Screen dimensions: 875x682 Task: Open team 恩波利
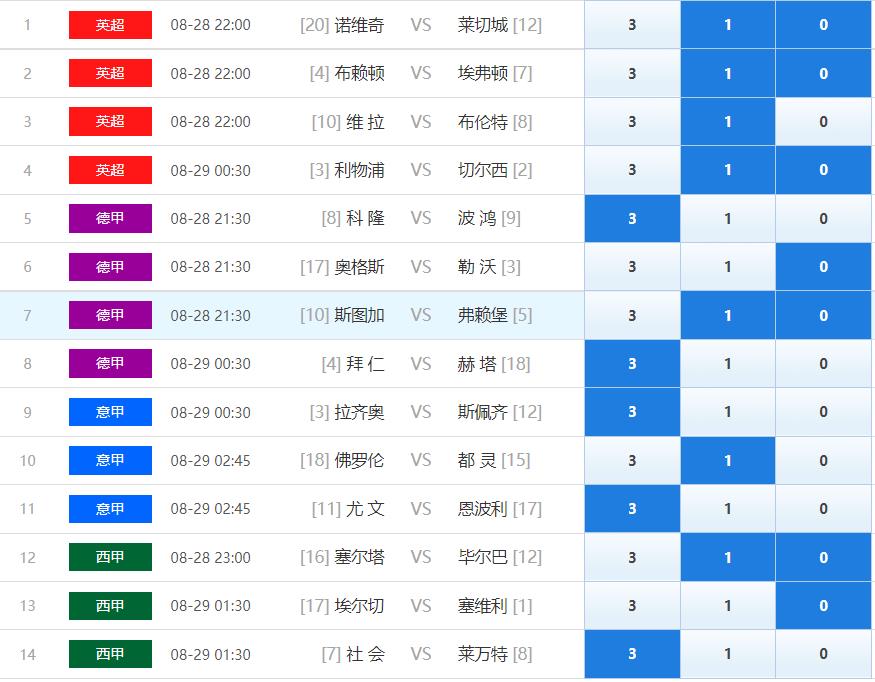click(483, 509)
